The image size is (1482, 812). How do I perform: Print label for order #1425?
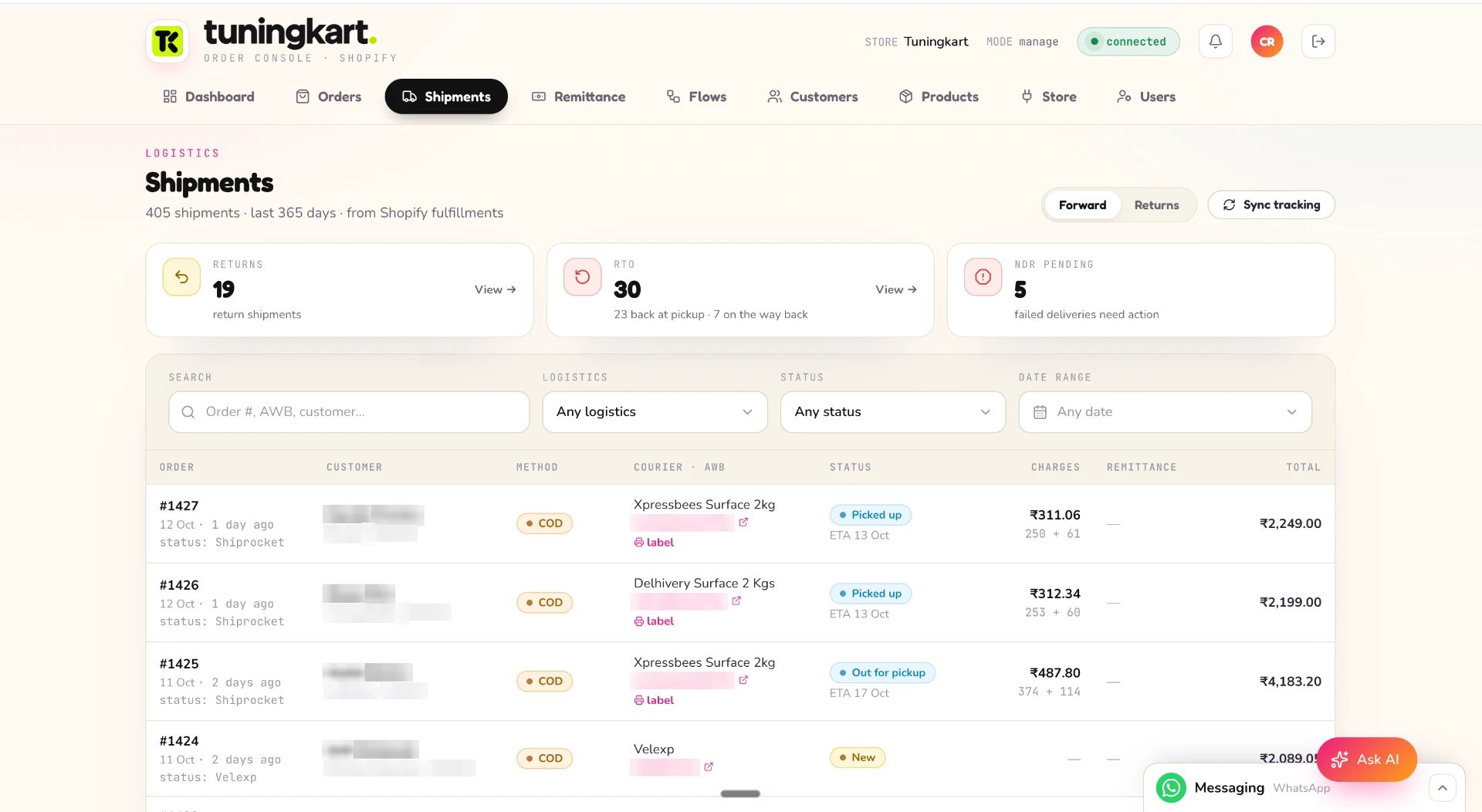point(654,700)
